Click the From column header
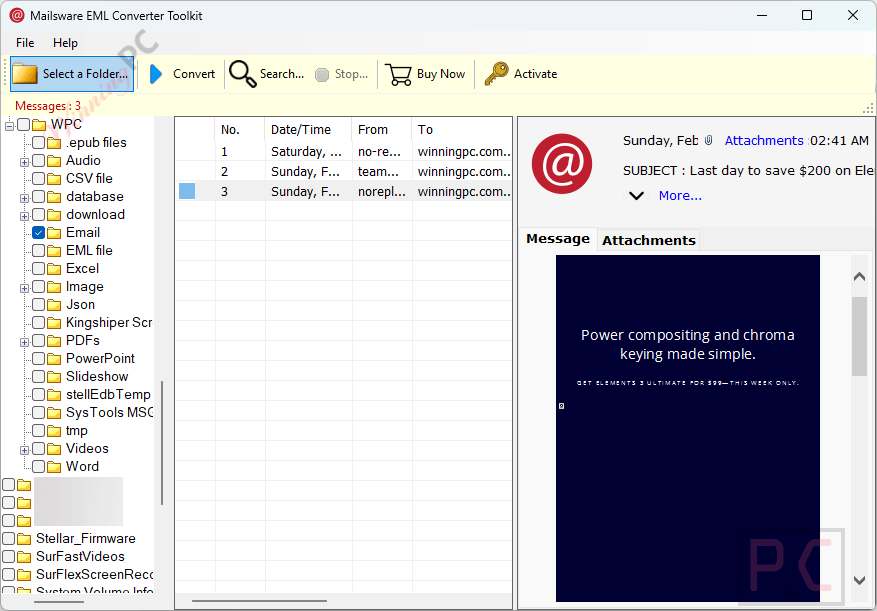The width and height of the screenshot is (877, 611). click(382, 130)
